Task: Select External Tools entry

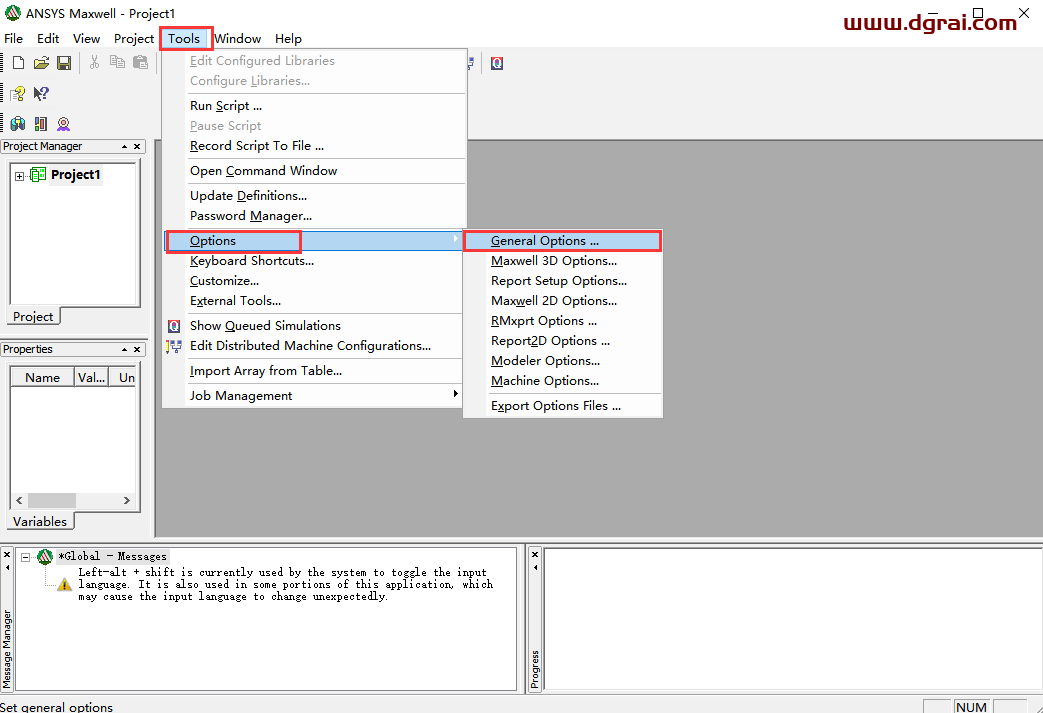Action: pos(313,301)
